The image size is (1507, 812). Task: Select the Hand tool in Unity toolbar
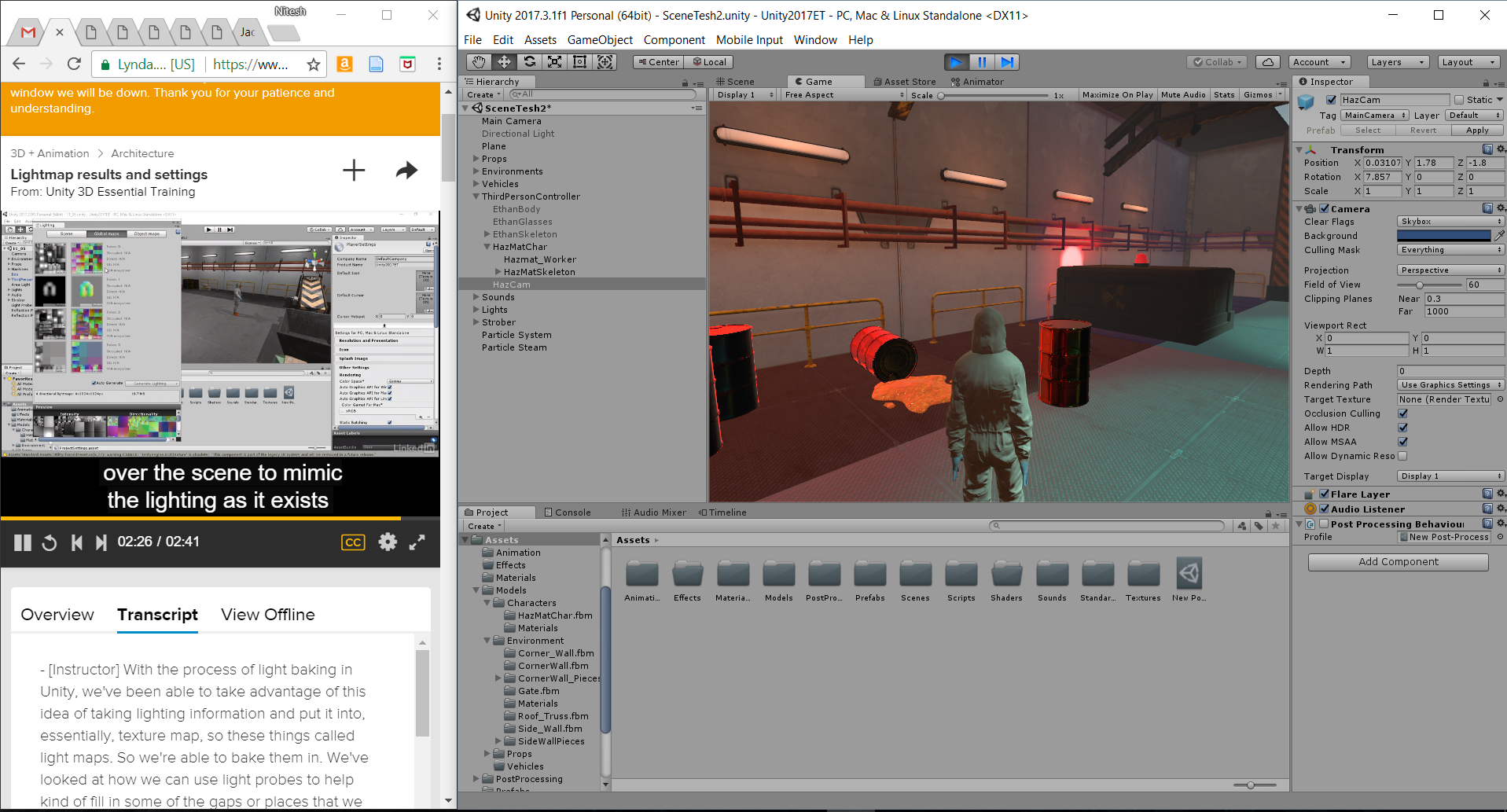[x=479, y=62]
